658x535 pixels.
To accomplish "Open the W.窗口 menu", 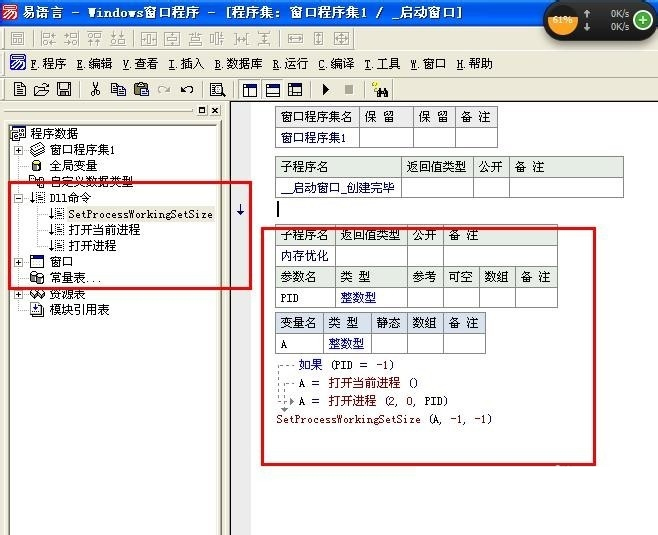I will [428, 64].
